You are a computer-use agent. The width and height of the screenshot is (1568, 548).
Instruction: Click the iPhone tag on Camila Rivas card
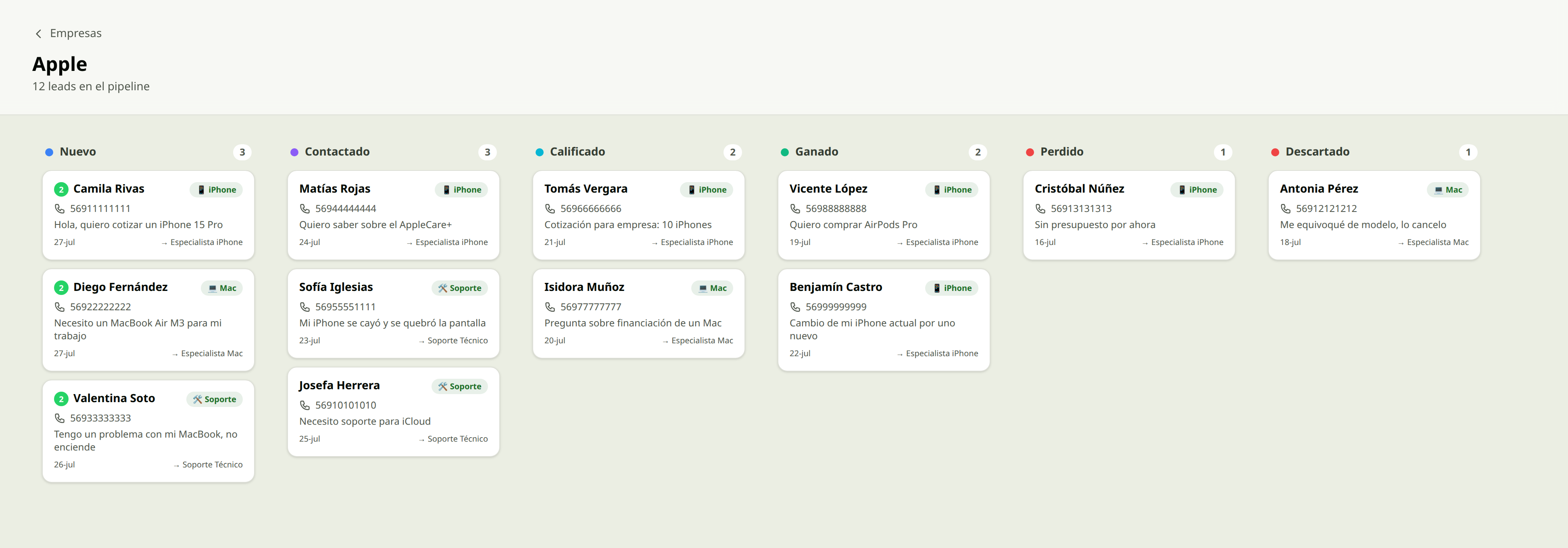point(217,190)
